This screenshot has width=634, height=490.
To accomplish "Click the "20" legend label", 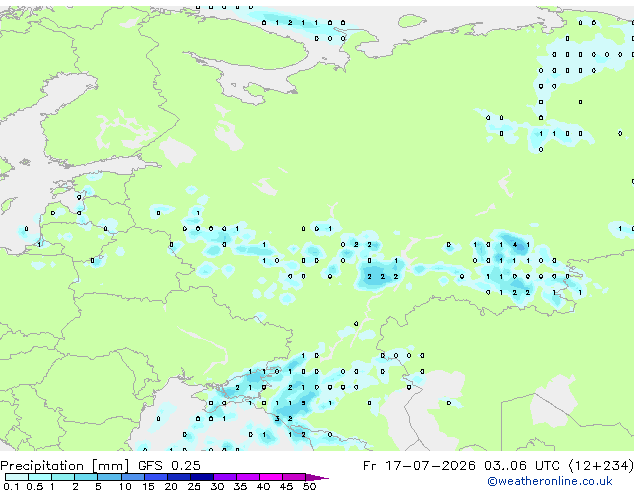I will [171, 486].
